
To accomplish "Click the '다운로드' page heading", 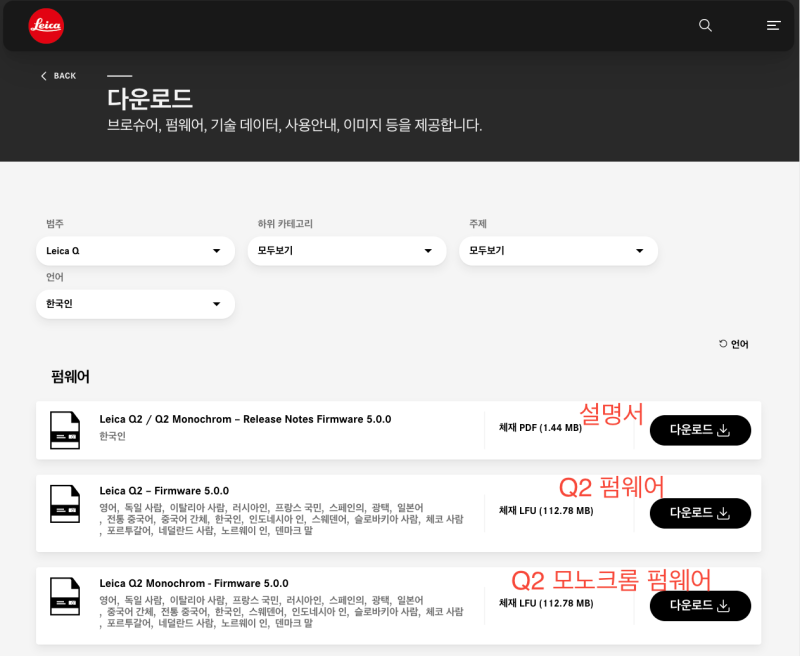I will (150, 98).
